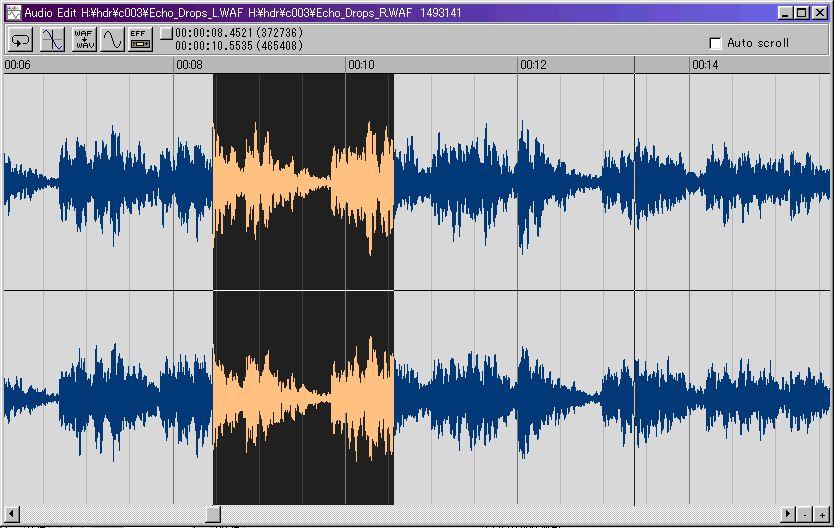Close the Audio Edit window
Viewport: 834px width, 528px height.
point(820,13)
